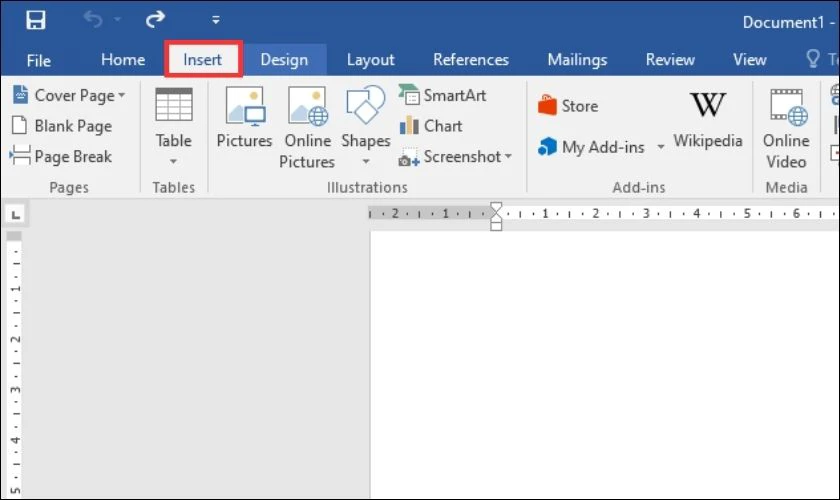Open the File menu tab
The width and height of the screenshot is (840, 500).
pos(39,60)
